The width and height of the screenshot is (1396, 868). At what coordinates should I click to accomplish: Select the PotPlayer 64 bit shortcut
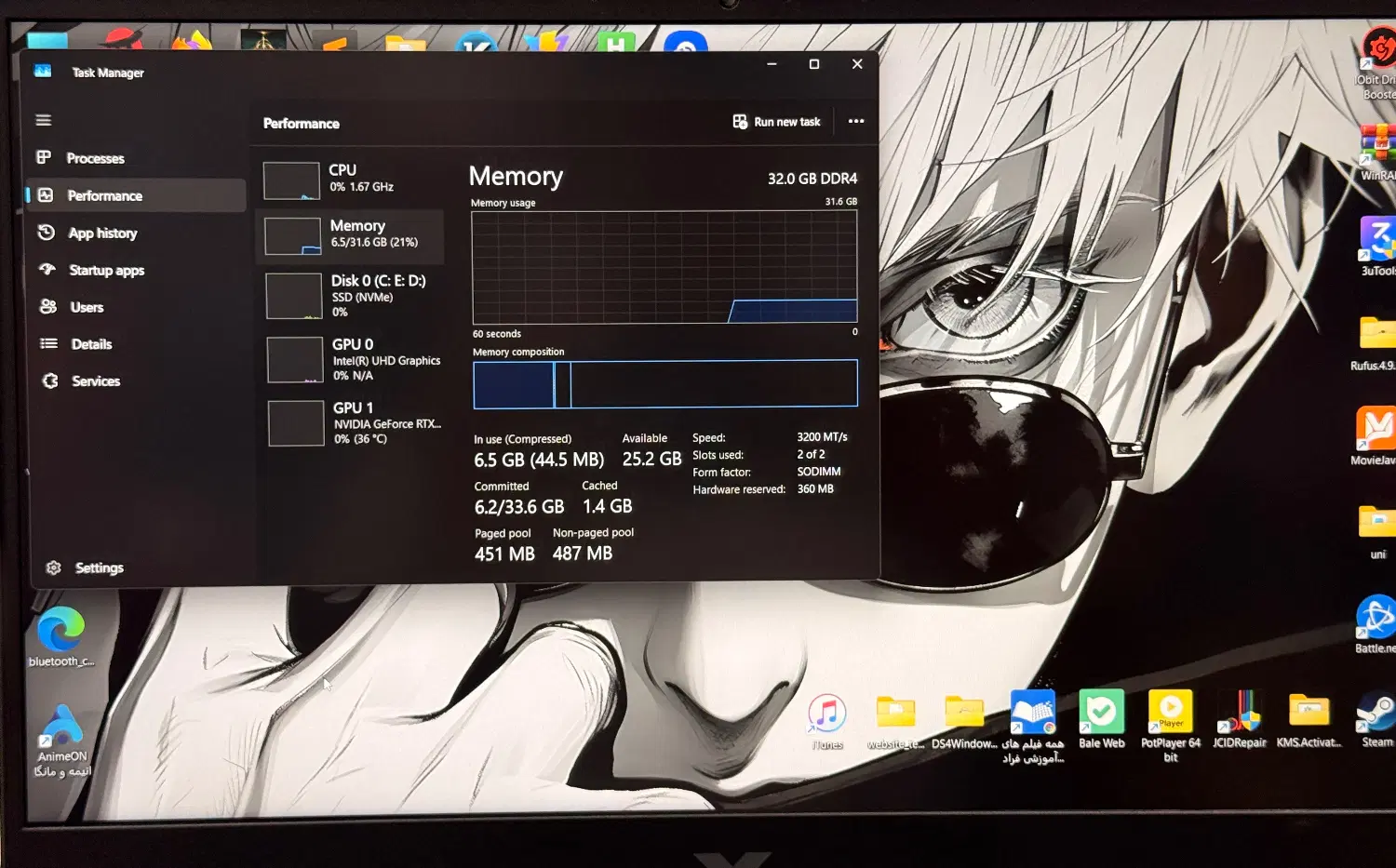(1171, 727)
